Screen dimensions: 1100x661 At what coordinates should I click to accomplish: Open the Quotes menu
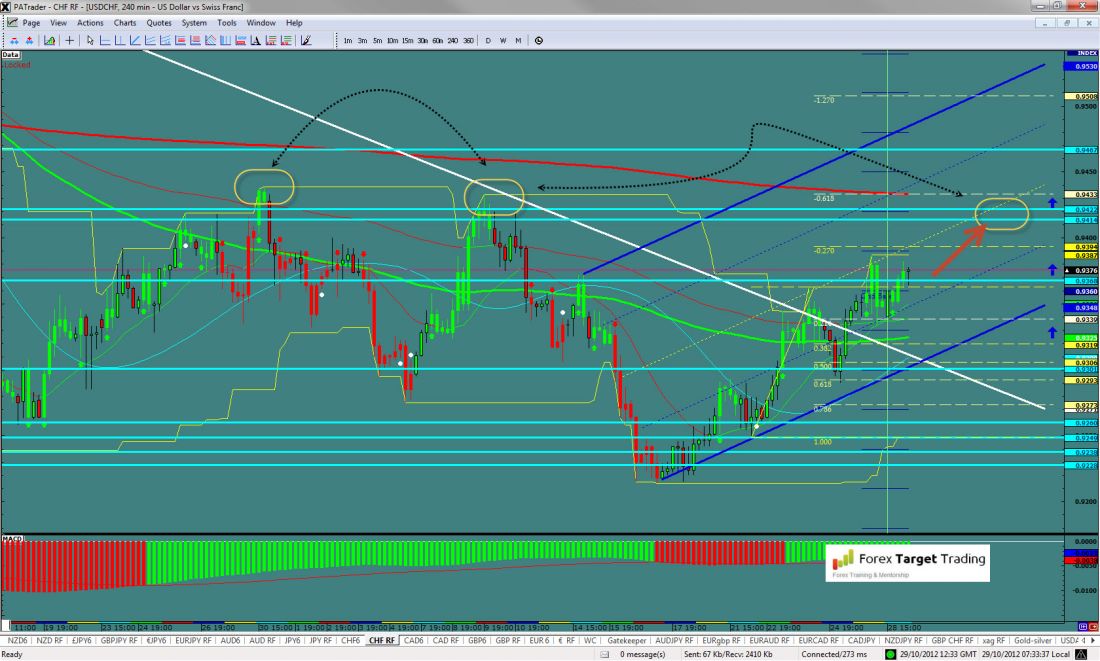point(158,22)
